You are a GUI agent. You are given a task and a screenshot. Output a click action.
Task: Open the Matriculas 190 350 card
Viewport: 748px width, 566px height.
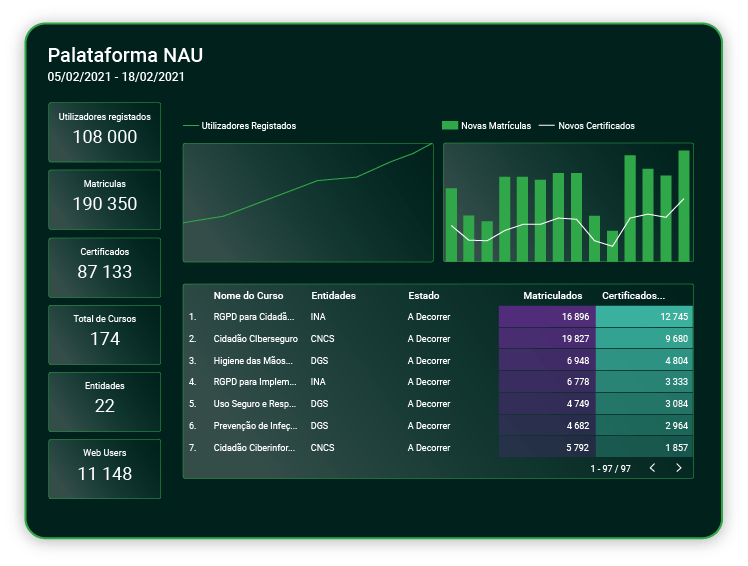click(104, 199)
